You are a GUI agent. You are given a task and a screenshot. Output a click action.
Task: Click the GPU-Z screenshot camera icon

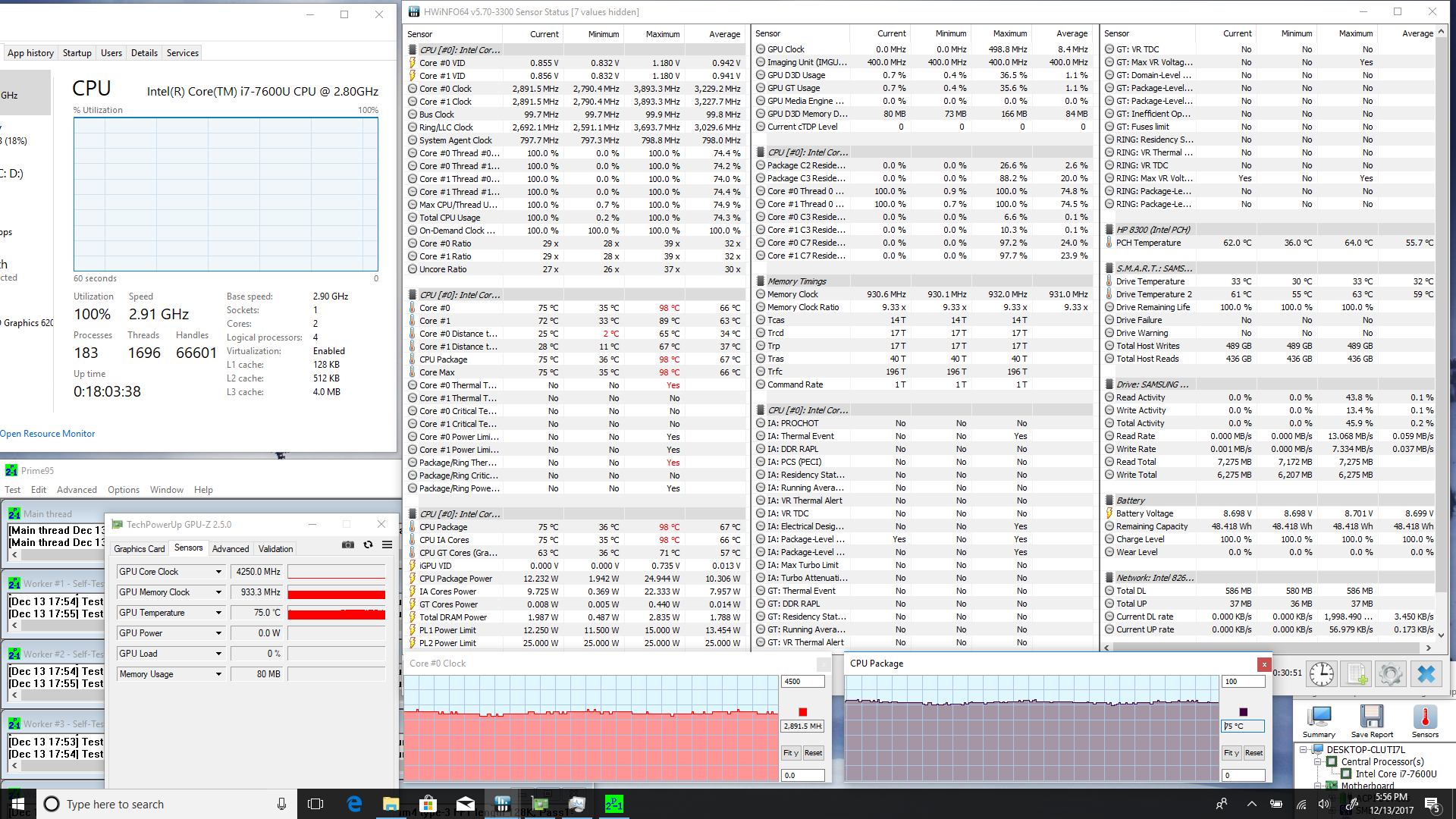point(348,544)
